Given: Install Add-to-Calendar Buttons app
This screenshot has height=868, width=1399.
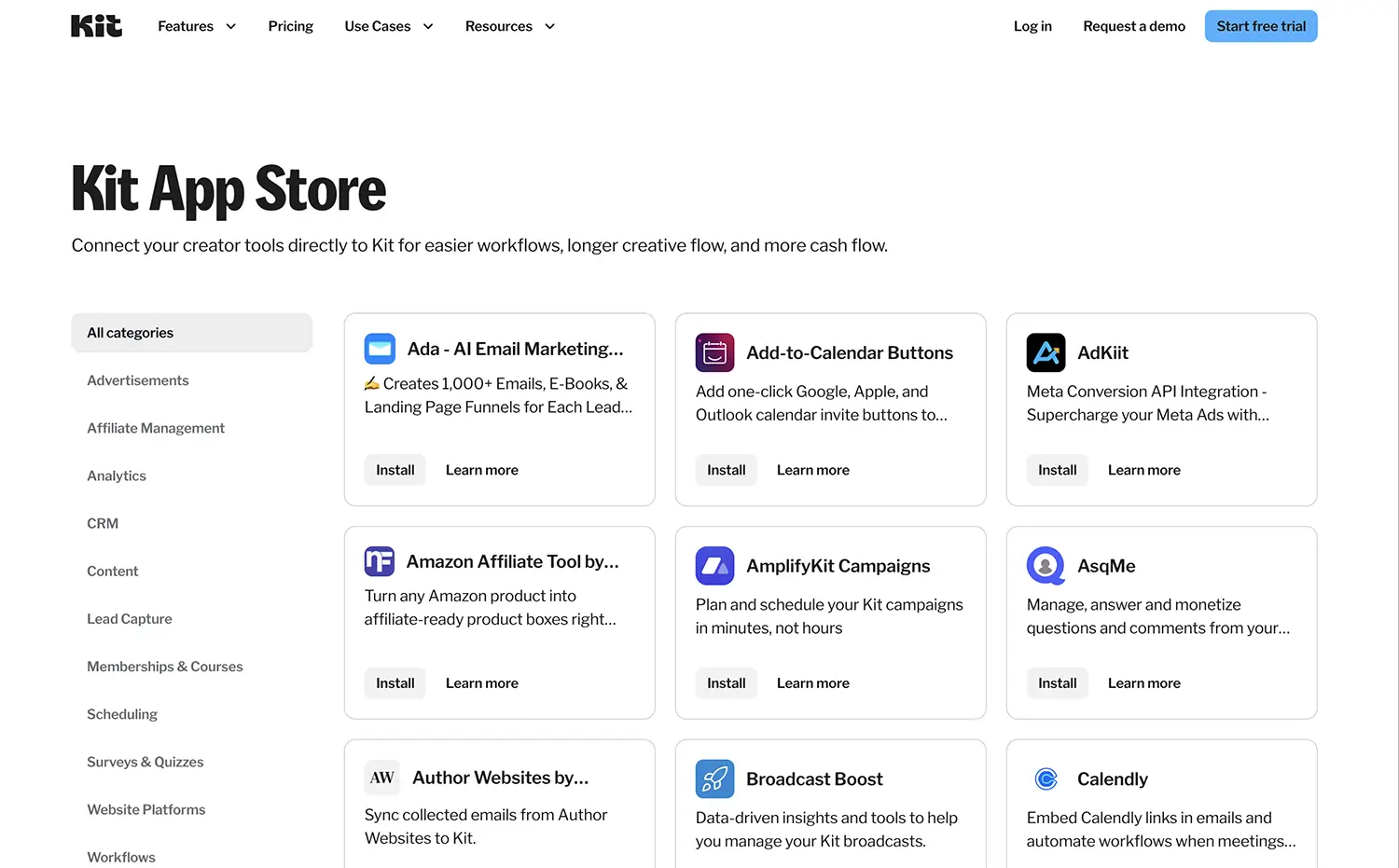Looking at the screenshot, I should click(727, 470).
